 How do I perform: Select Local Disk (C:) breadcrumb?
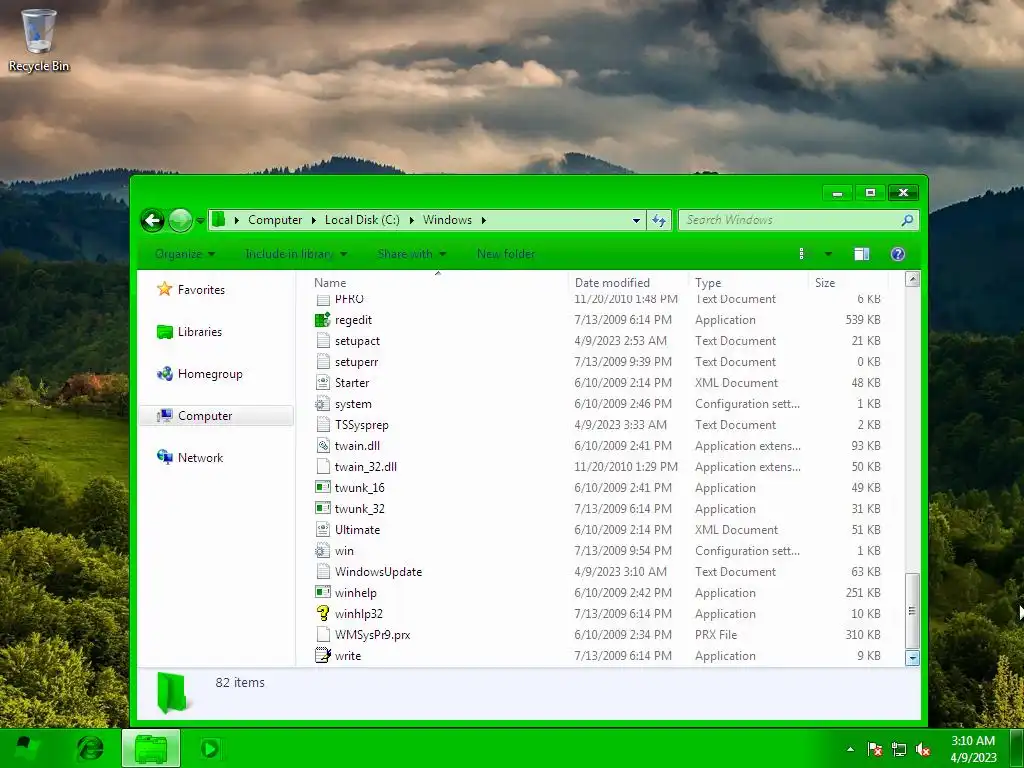(362, 220)
